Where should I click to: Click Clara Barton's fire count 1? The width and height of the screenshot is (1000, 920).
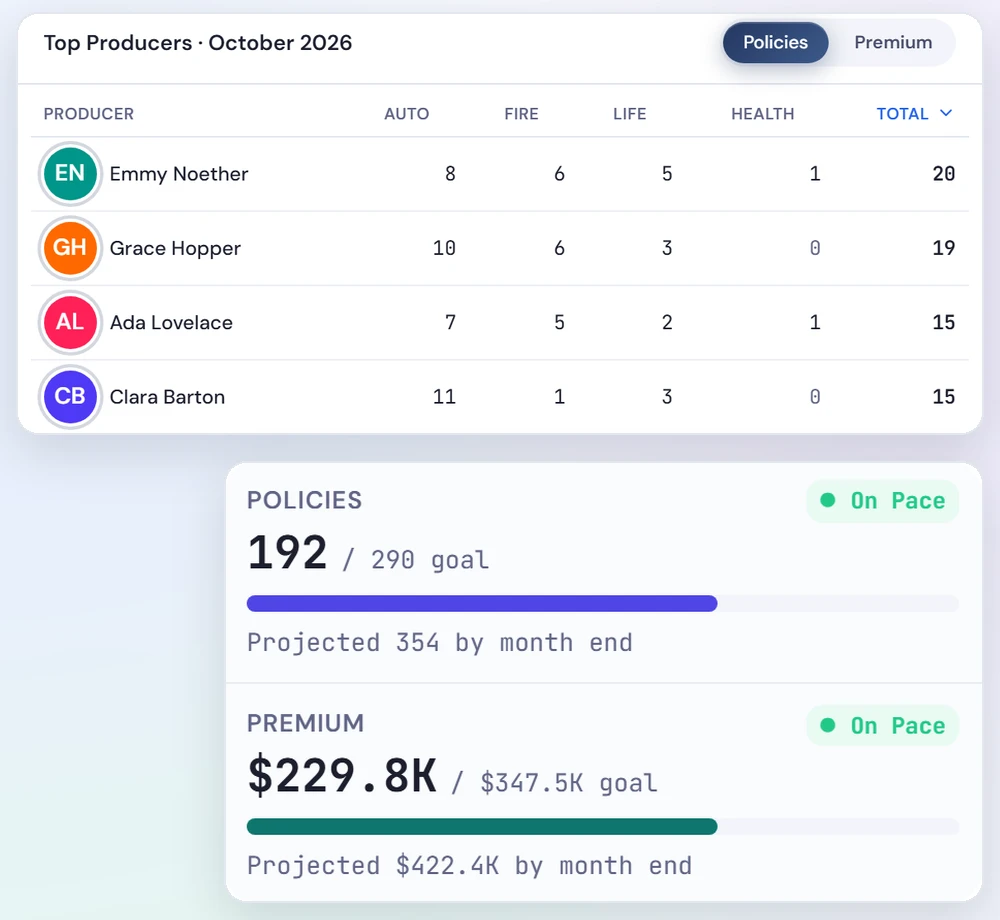(x=559, y=397)
